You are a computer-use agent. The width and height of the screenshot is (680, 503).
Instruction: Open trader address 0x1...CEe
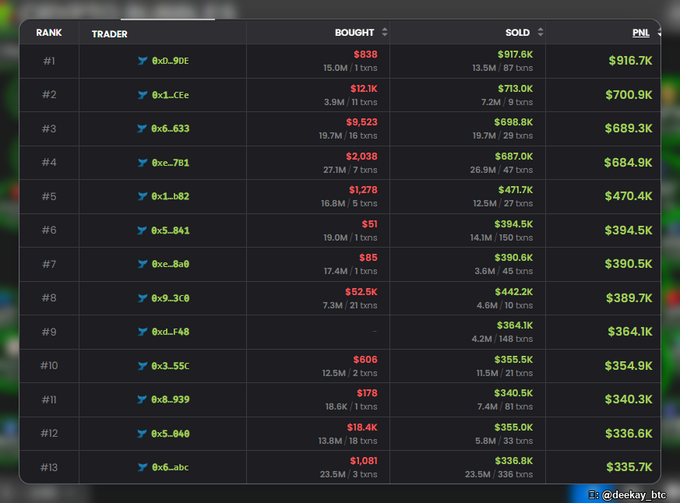[x=170, y=95]
